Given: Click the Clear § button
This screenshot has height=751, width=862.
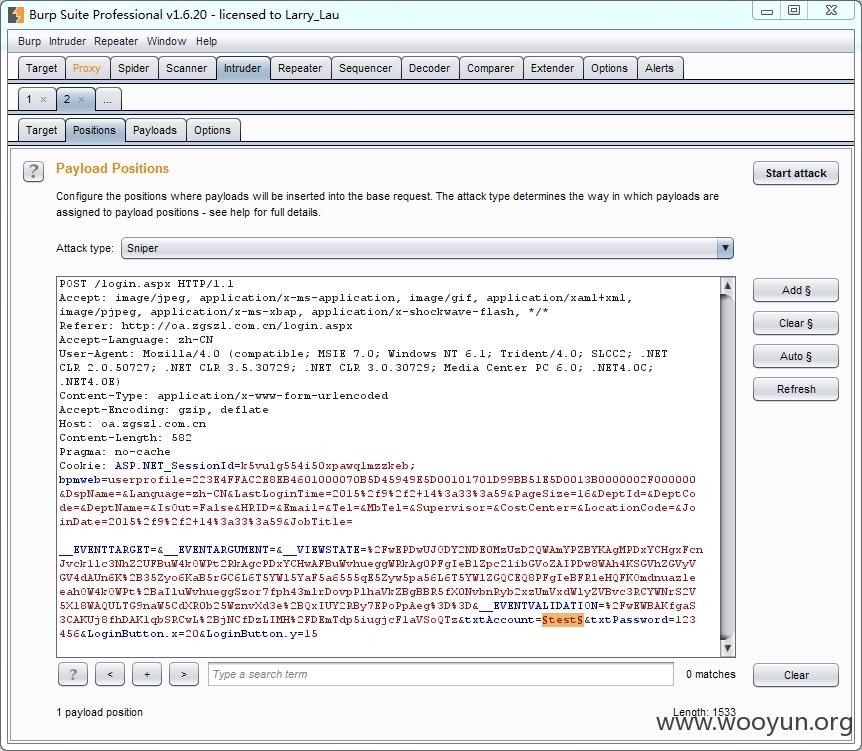Looking at the screenshot, I should (x=795, y=323).
